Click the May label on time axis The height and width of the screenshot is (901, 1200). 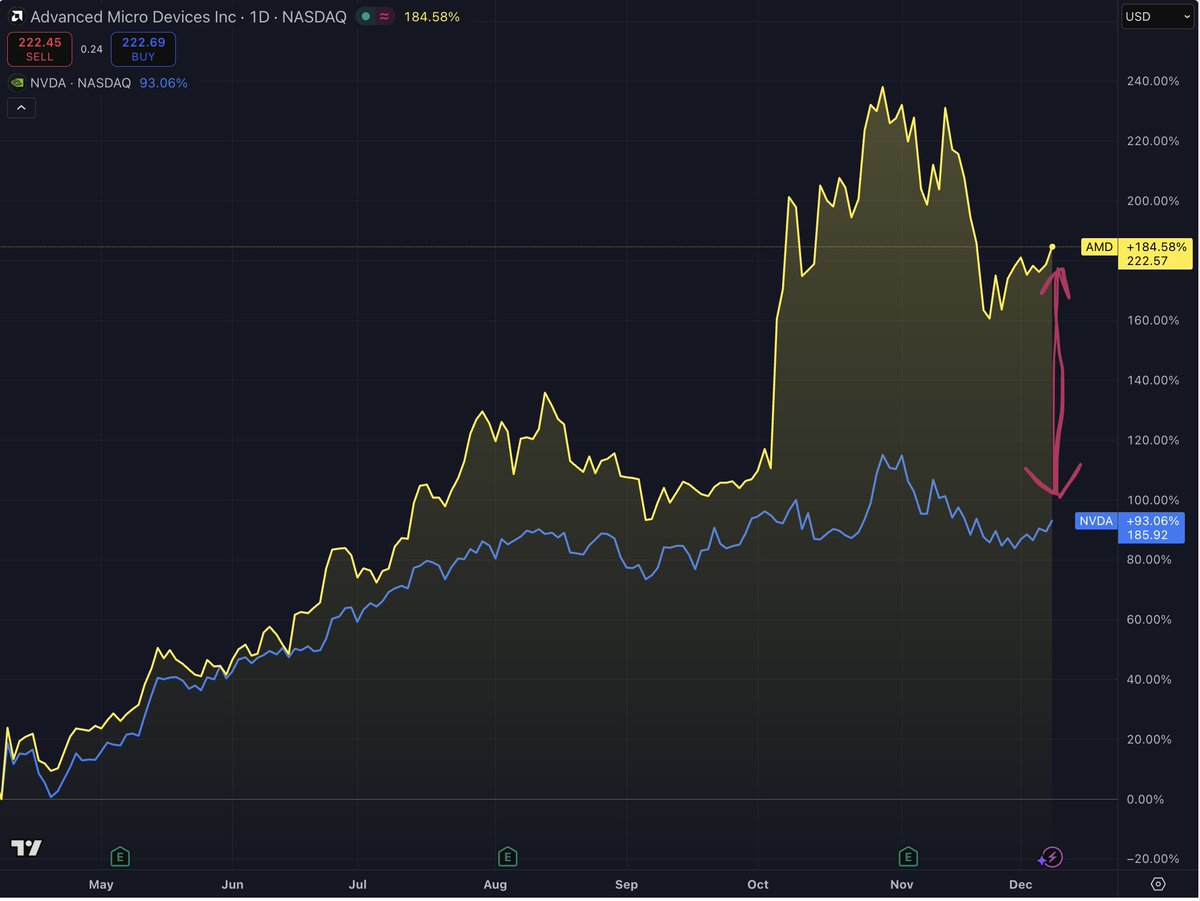[x=101, y=885]
